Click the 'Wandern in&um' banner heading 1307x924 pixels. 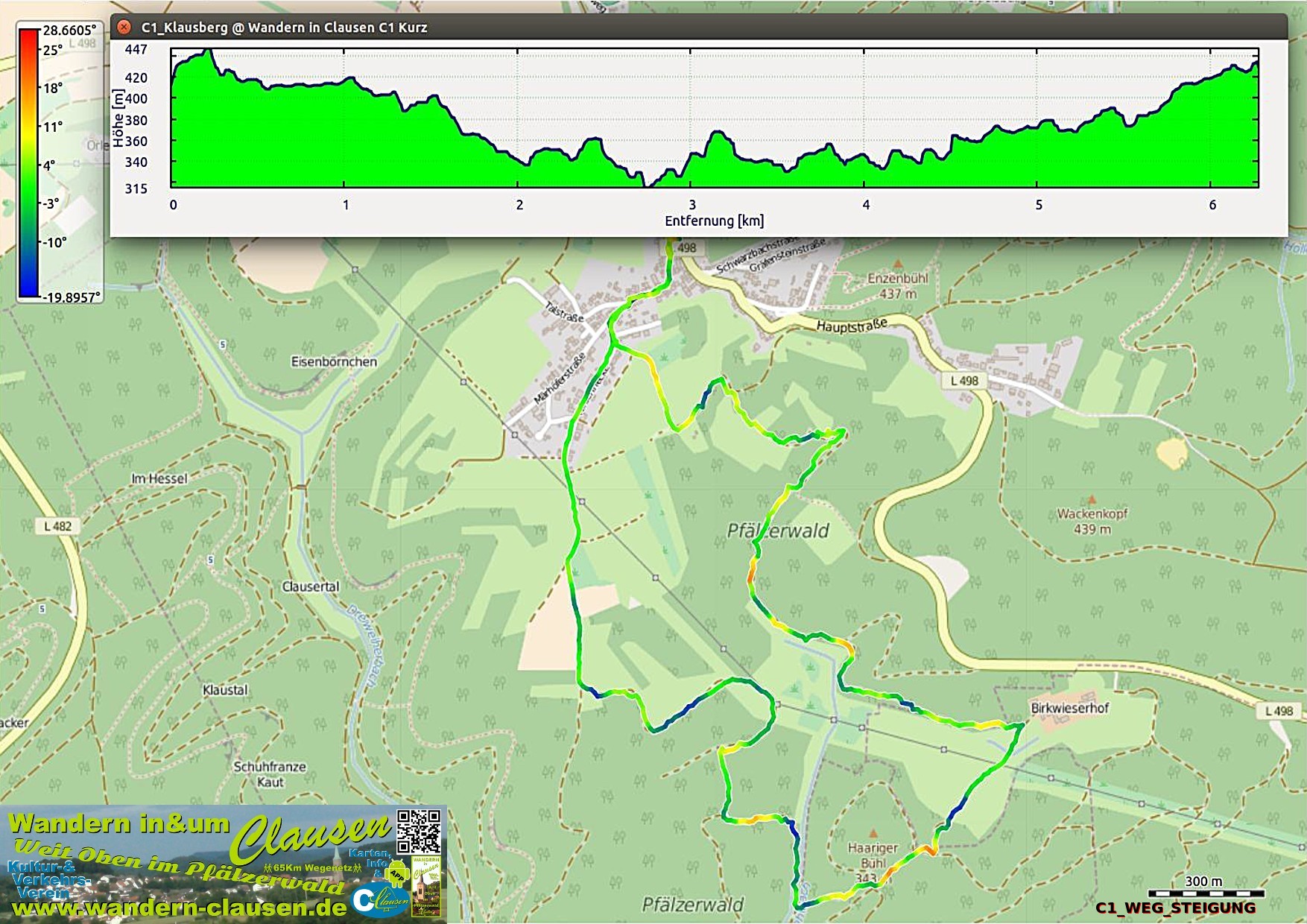[119, 823]
